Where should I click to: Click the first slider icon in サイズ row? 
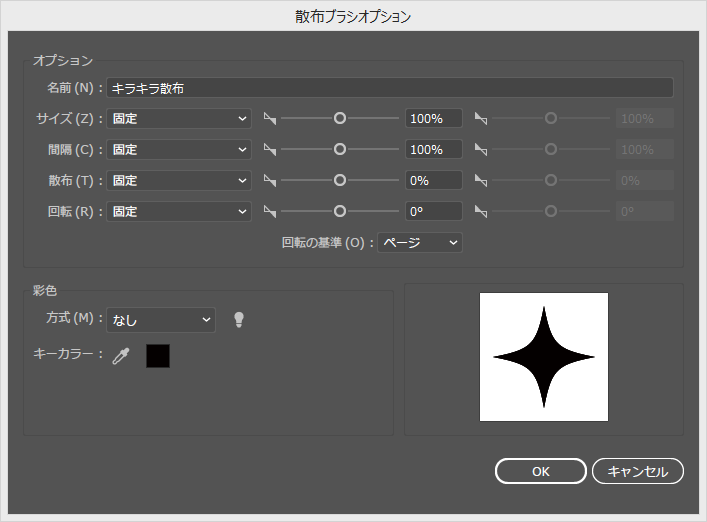pos(270,119)
